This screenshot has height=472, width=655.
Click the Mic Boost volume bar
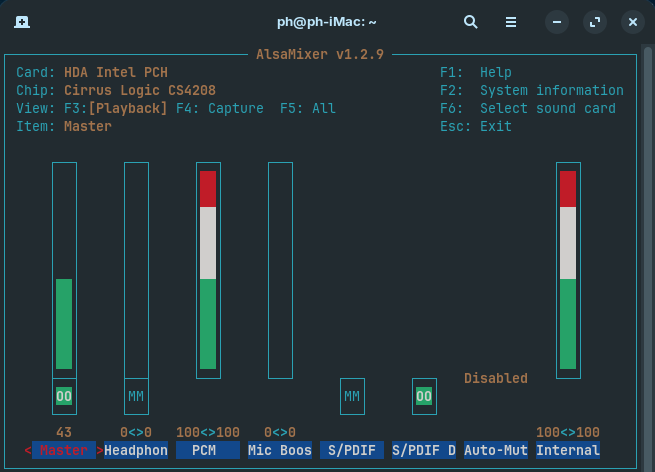point(280,270)
